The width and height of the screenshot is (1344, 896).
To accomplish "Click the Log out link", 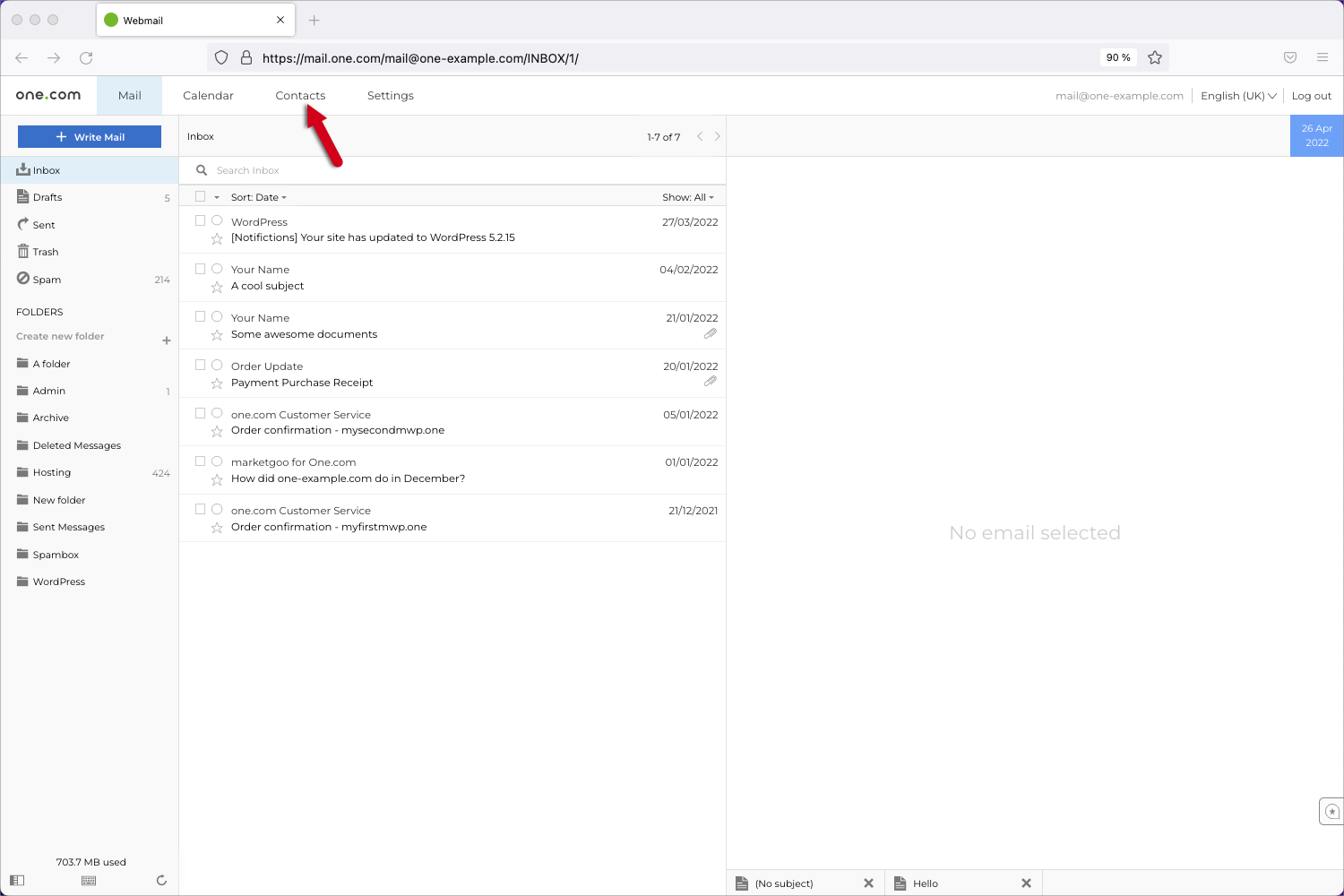I will click(x=1311, y=95).
